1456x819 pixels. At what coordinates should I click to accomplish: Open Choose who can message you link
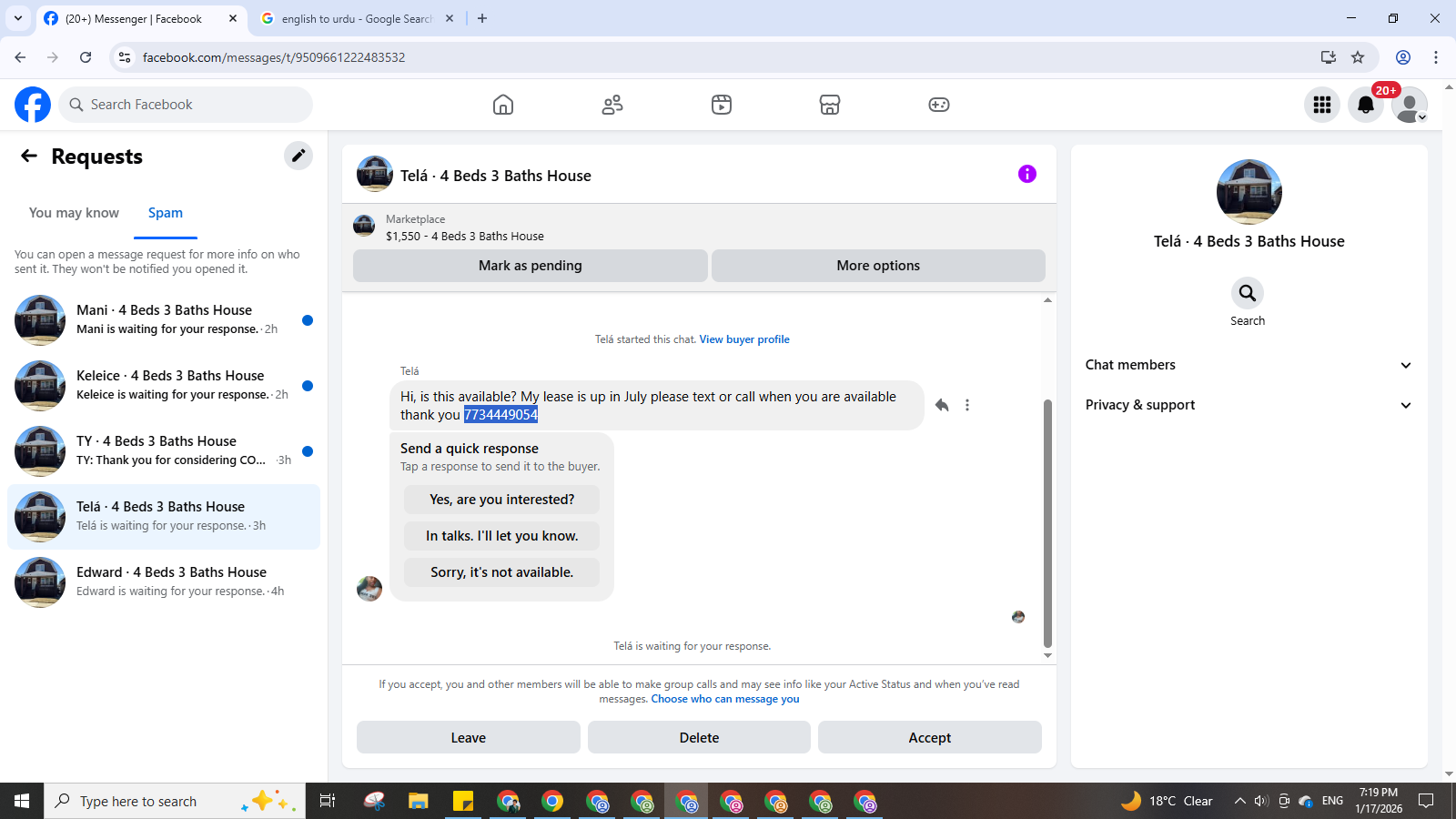[725, 699]
